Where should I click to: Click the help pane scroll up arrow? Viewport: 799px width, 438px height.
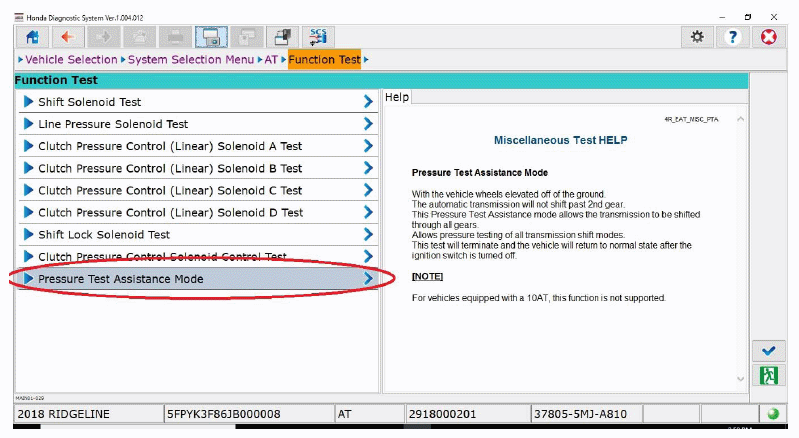click(x=740, y=119)
